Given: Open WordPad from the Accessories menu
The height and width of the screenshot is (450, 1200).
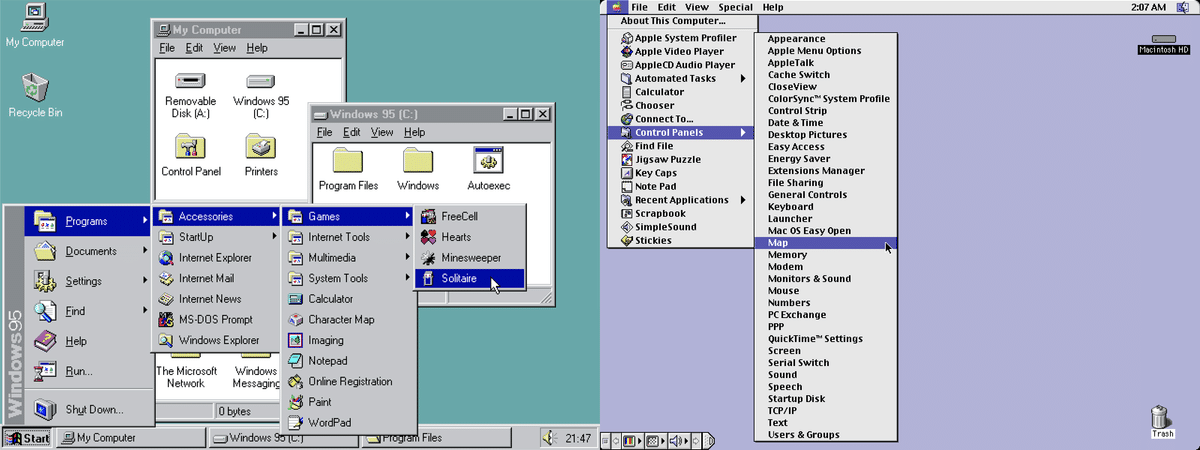Looking at the screenshot, I should [x=348, y=423].
